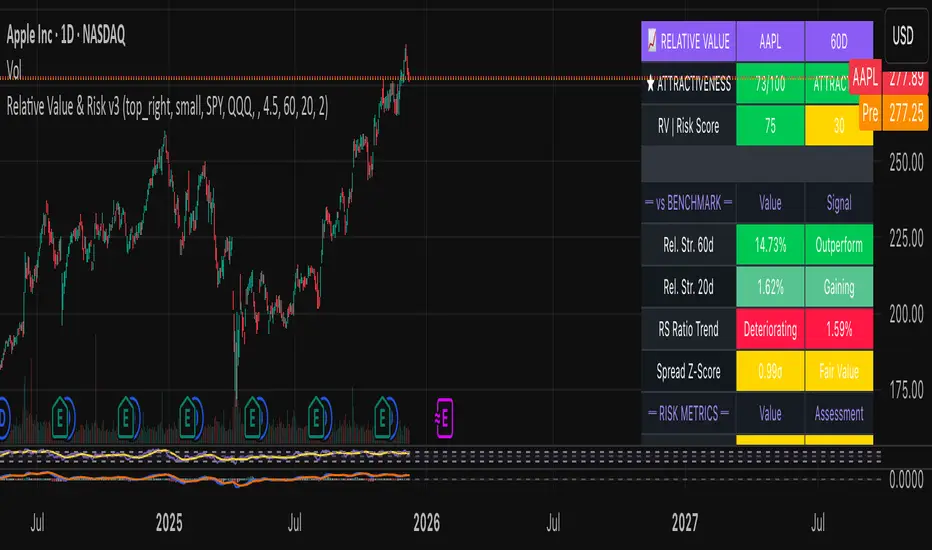Click the 2026 time axis label
The height and width of the screenshot is (550, 932).
click(x=426, y=523)
